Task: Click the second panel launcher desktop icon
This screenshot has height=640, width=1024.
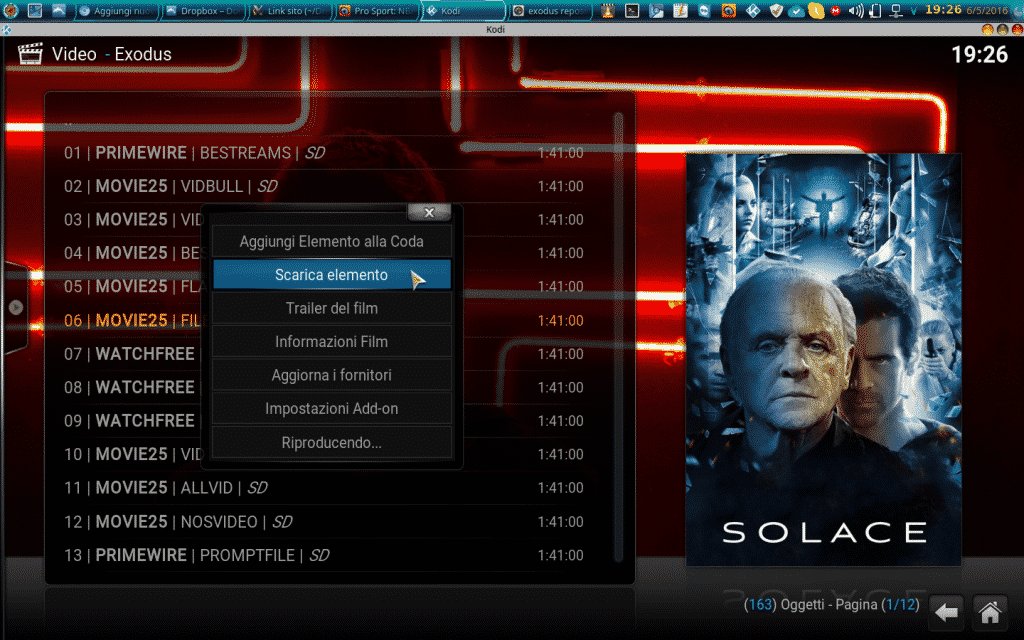Action: pyautogui.click(x=35, y=10)
